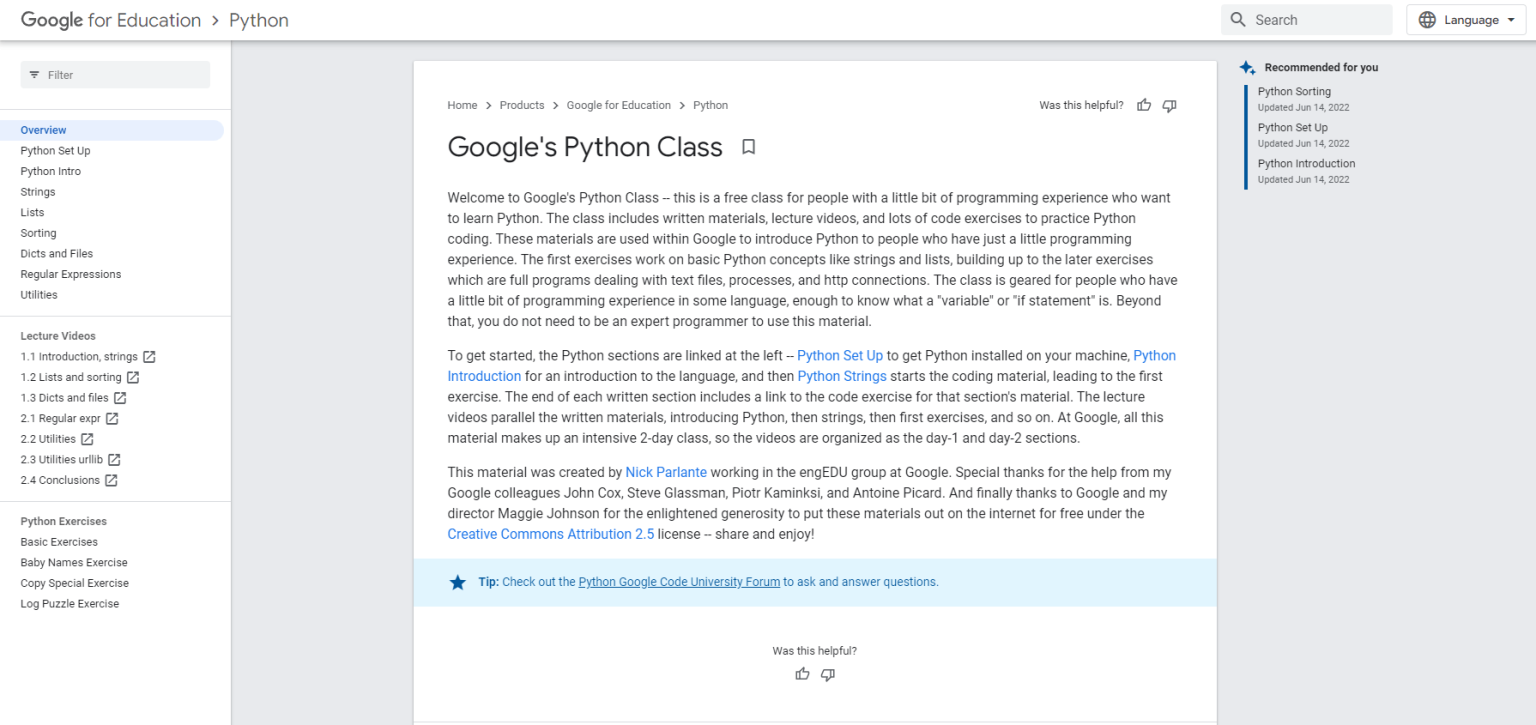This screenshot has width=1536, height=725.
Task: Click the search magnifier icon
Action: click(x=1238, y=19)
